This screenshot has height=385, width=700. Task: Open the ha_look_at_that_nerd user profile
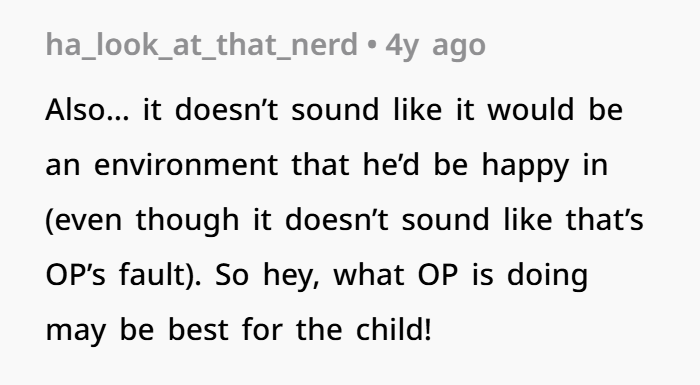pos(202,45)
